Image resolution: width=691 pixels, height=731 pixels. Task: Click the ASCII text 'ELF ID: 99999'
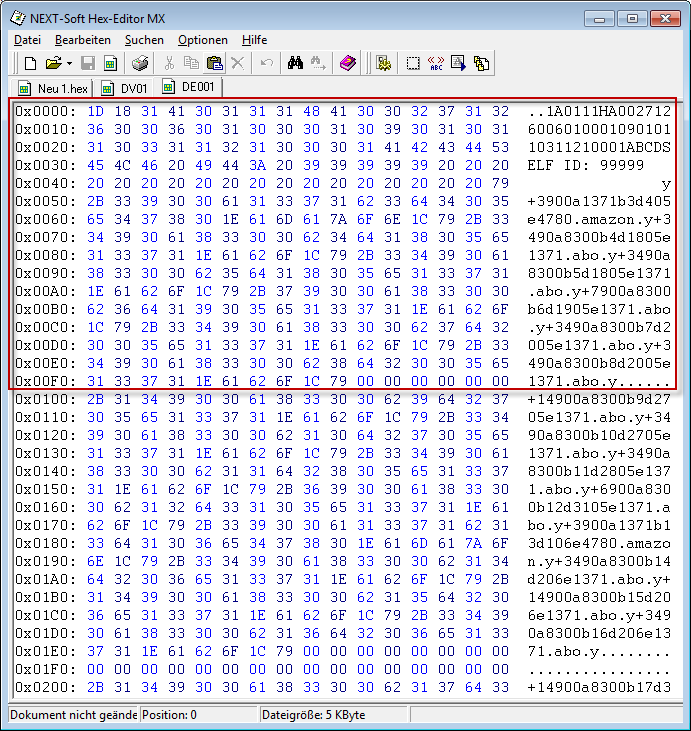tap(581, 164)
